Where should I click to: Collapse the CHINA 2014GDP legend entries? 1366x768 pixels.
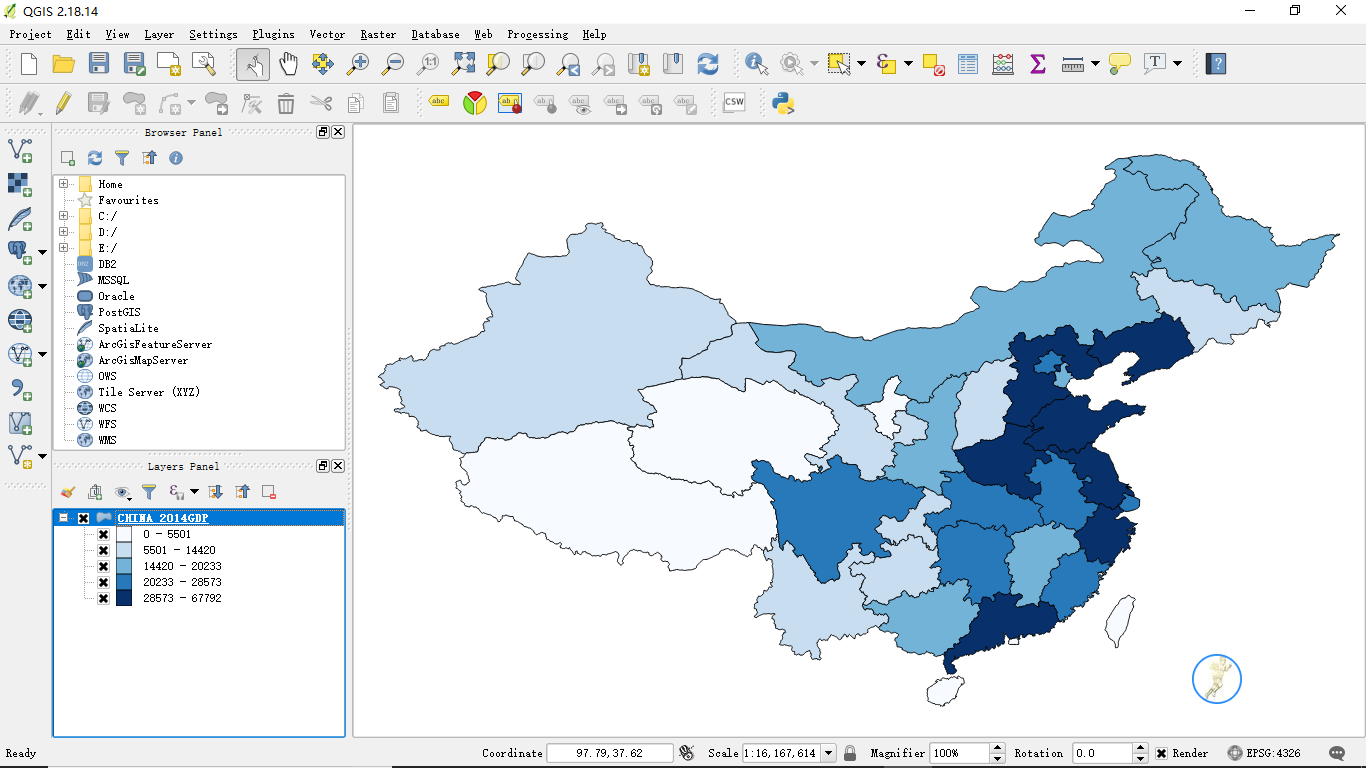tap(62, 518)
